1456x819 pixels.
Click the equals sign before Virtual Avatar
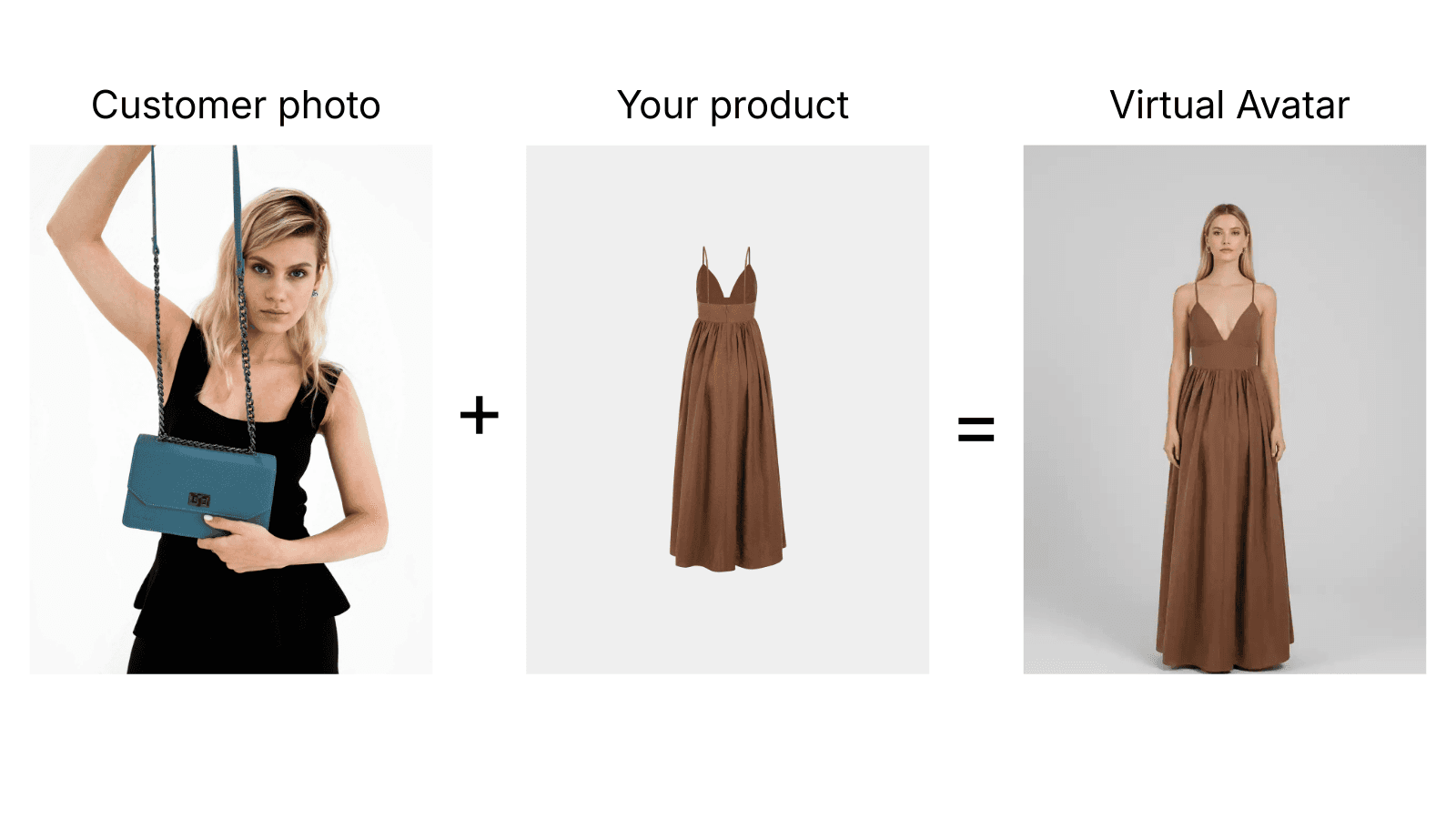976,429
